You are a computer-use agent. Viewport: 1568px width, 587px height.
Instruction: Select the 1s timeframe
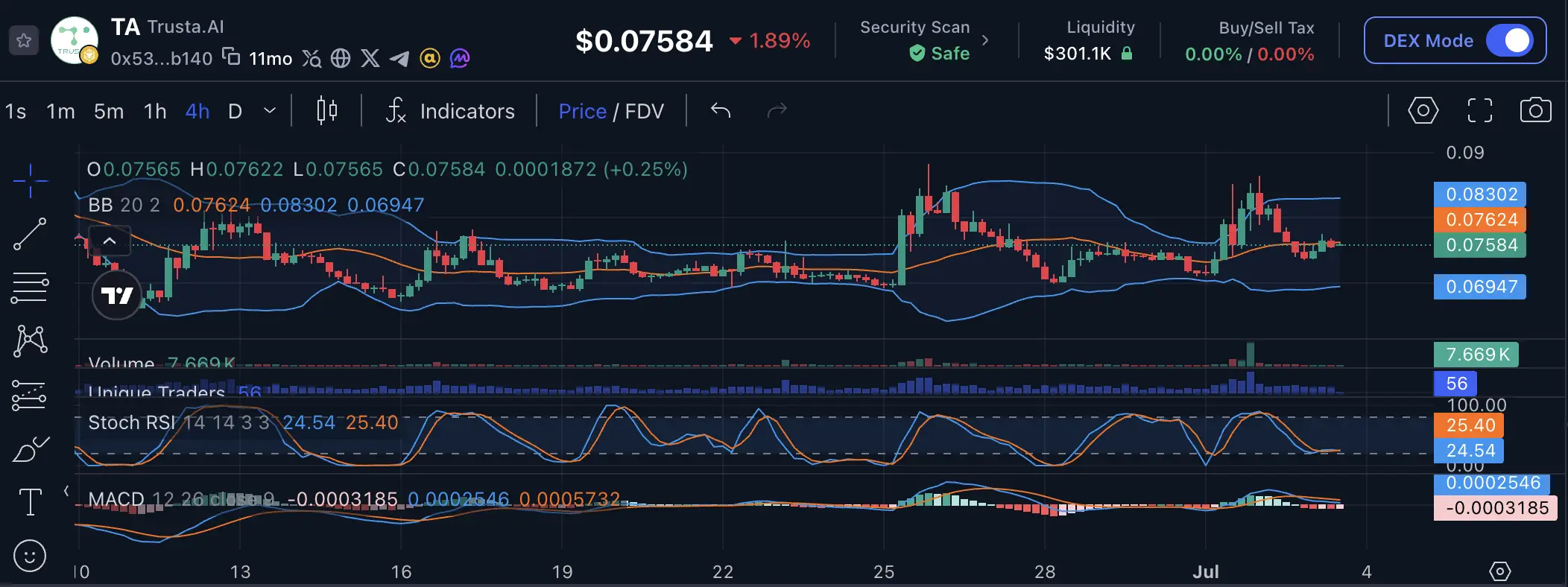pos(16,112)
